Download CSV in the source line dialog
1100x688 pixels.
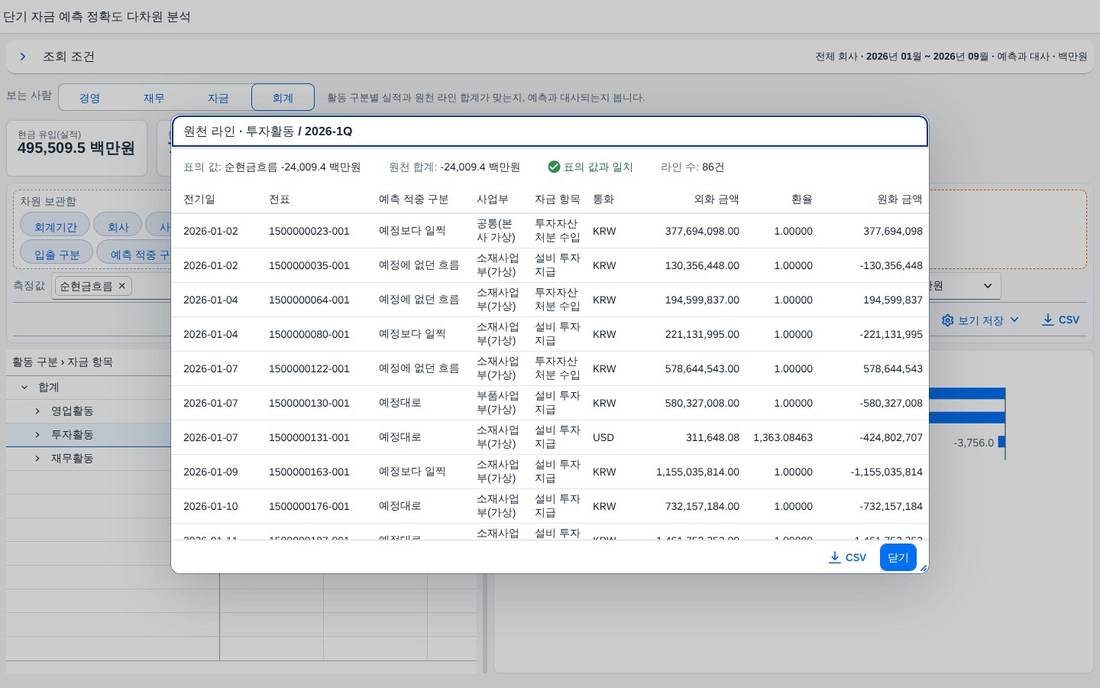pyautogui.click(x=847, y=558)
